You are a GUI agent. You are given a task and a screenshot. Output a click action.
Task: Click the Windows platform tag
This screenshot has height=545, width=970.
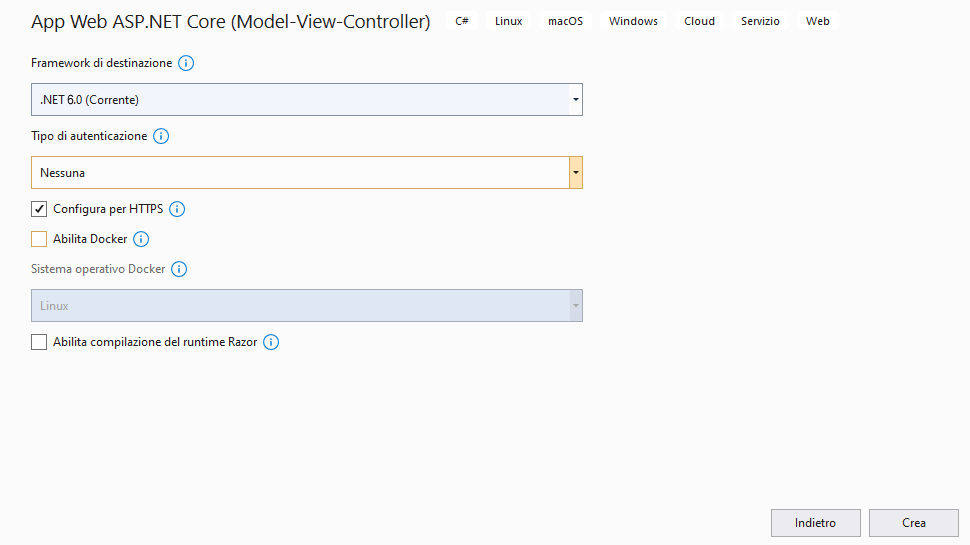633,21
